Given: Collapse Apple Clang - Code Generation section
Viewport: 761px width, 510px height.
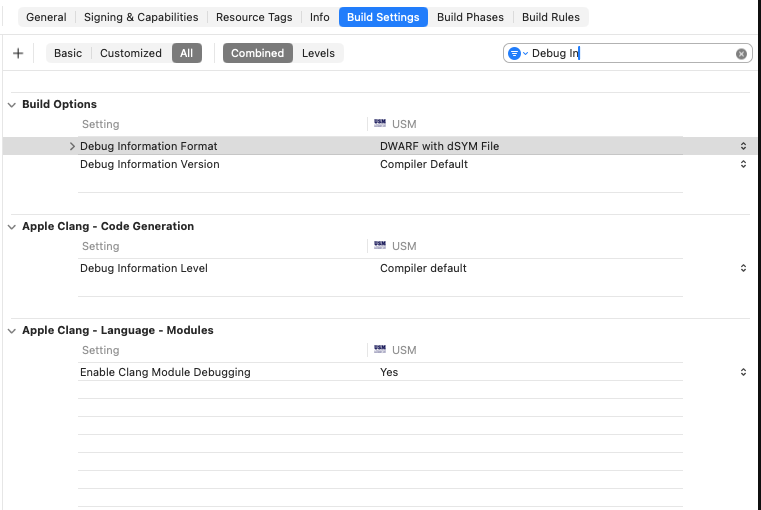Looking at the screenshot, I should click(12, 226).
